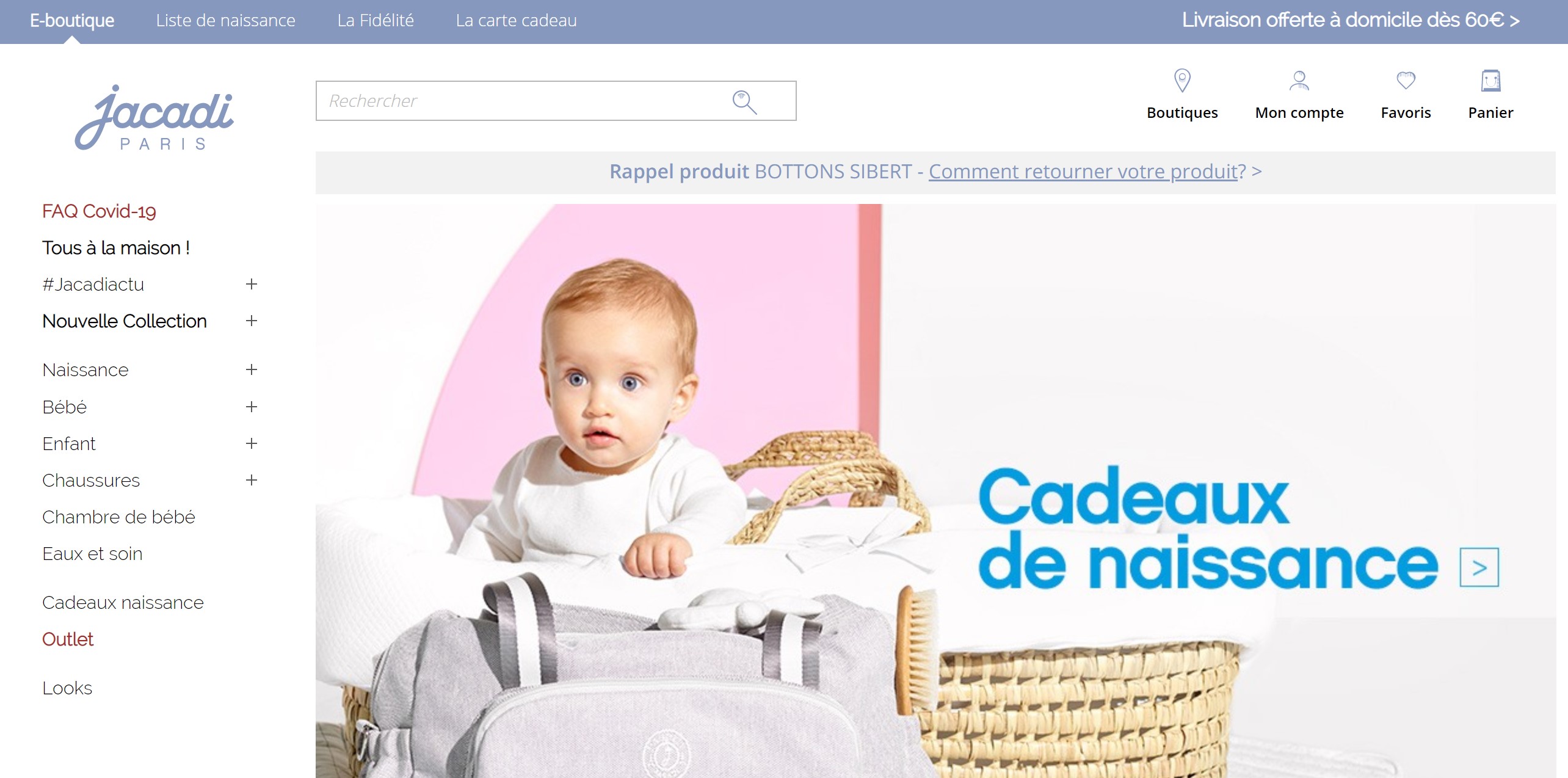This screenshot has width=1568, height=778.
Task: Expand the Bébé category plus sign
Action: click(x=251, y=407)
